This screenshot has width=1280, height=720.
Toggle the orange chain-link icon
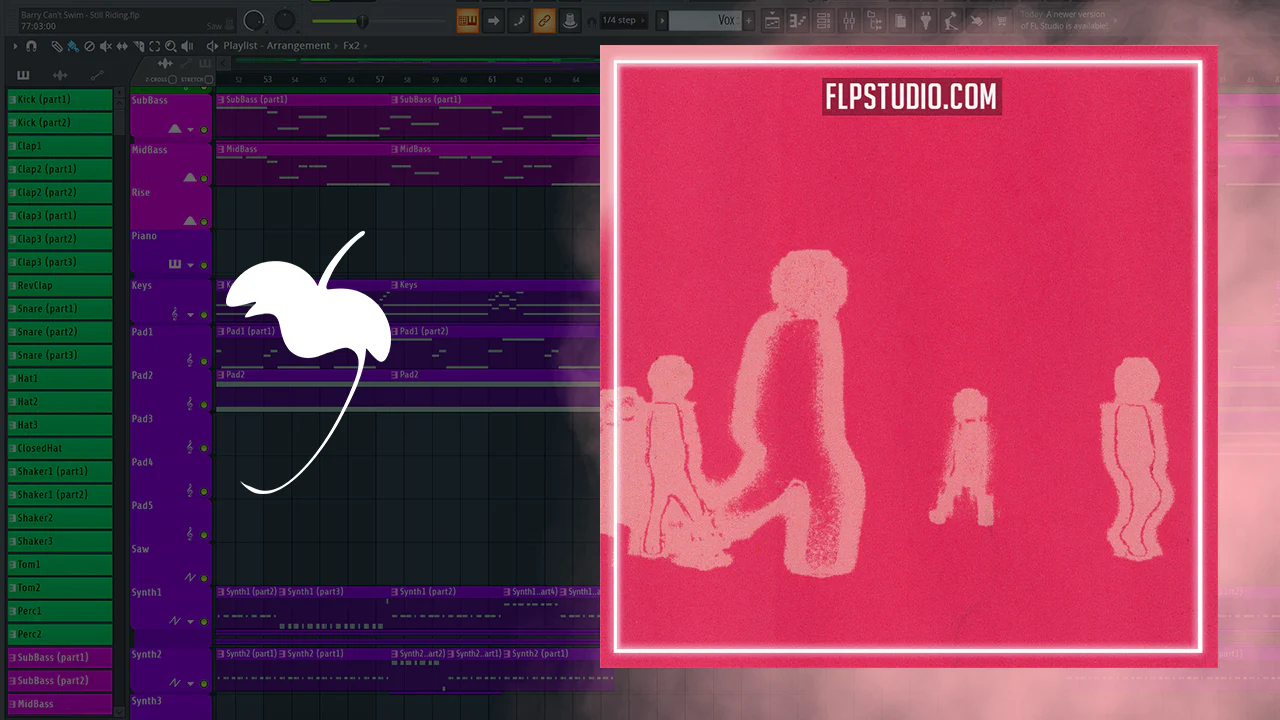544,20
